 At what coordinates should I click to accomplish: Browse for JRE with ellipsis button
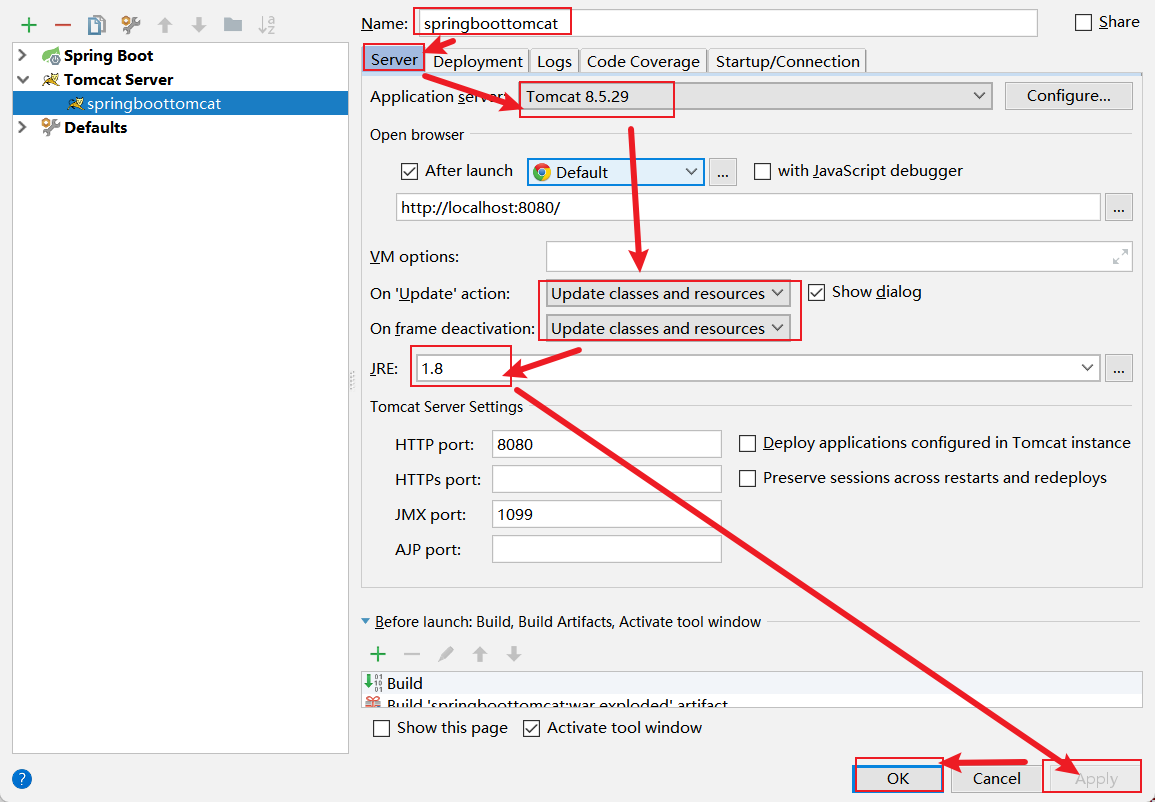(1118, 368)
